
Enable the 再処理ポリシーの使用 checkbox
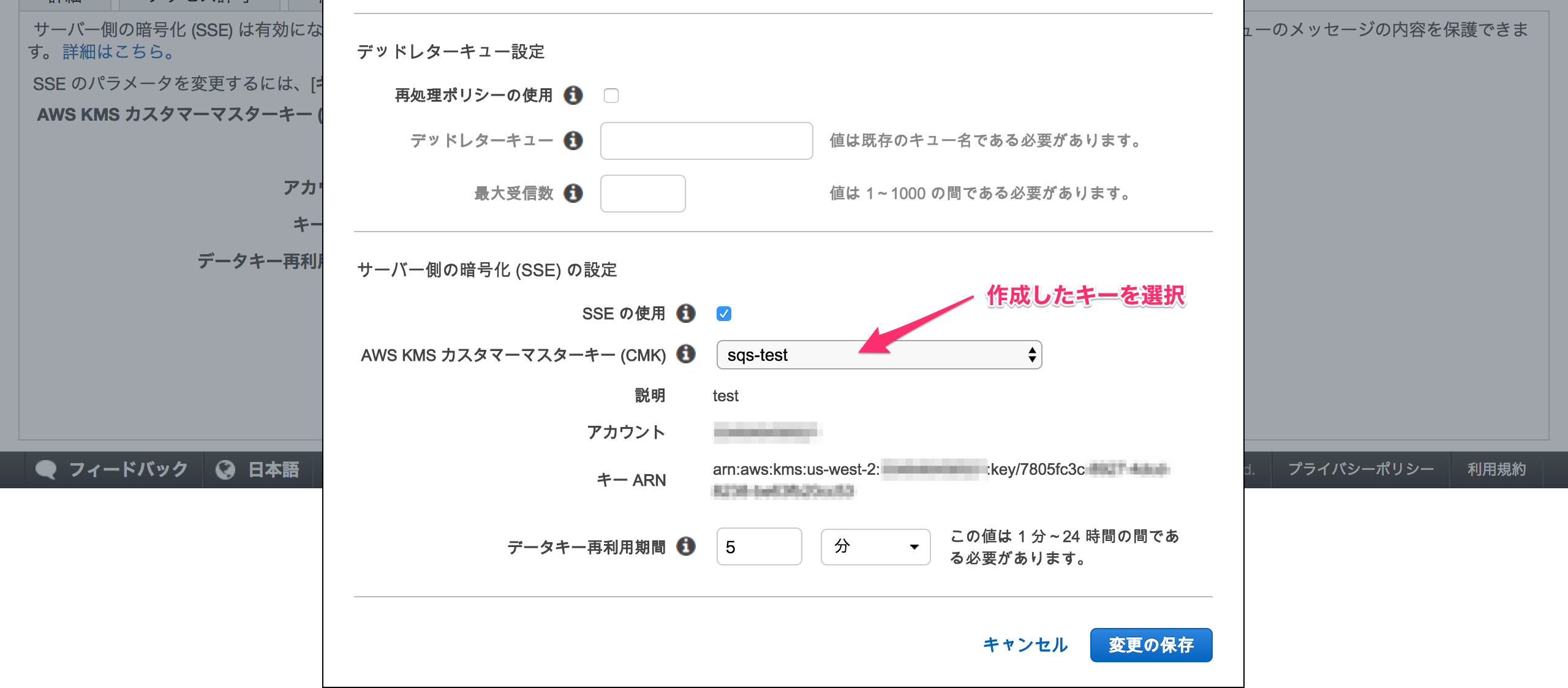coord(611,96)
